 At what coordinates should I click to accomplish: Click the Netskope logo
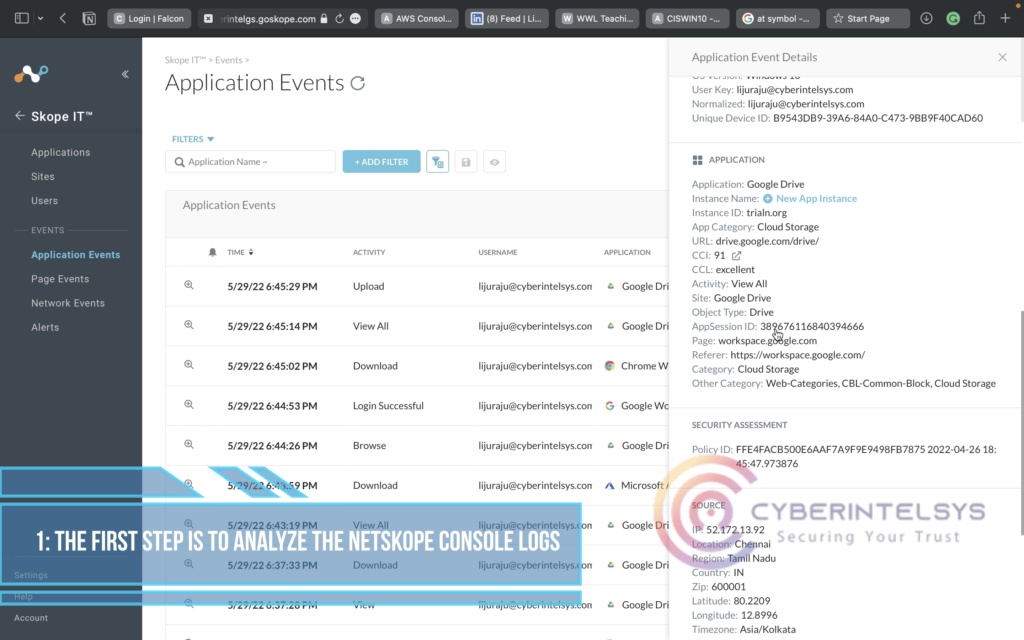coord(31,74)
